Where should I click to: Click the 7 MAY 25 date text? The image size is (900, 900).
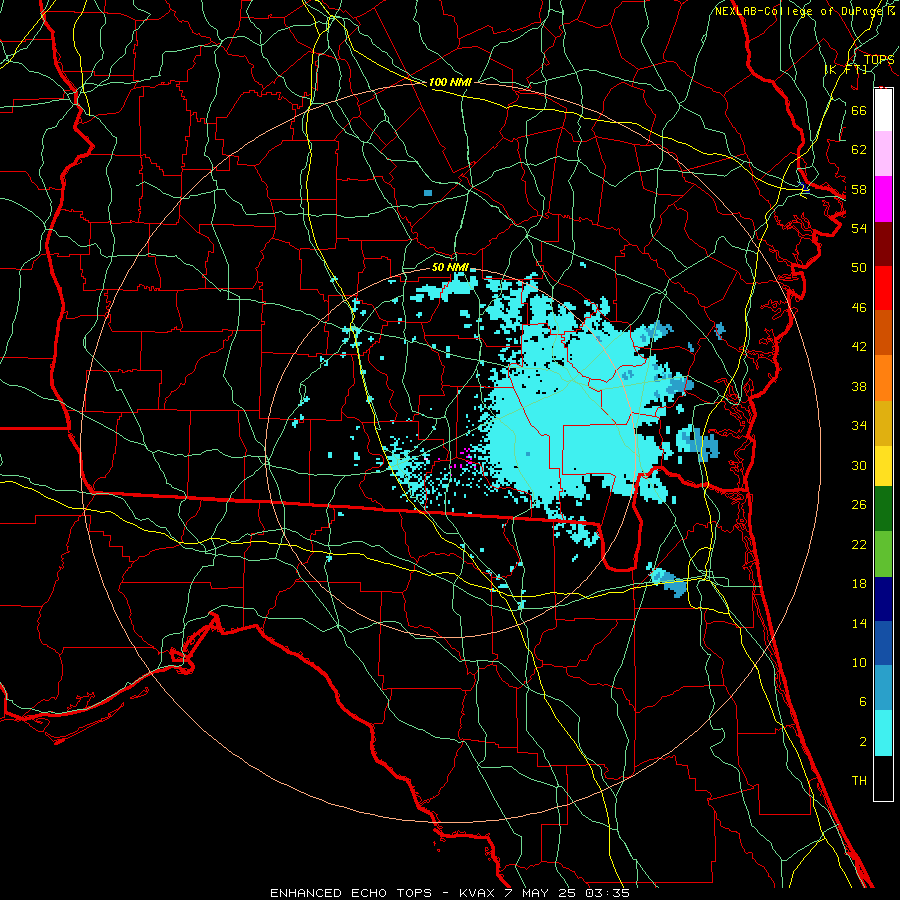point(541,893)
